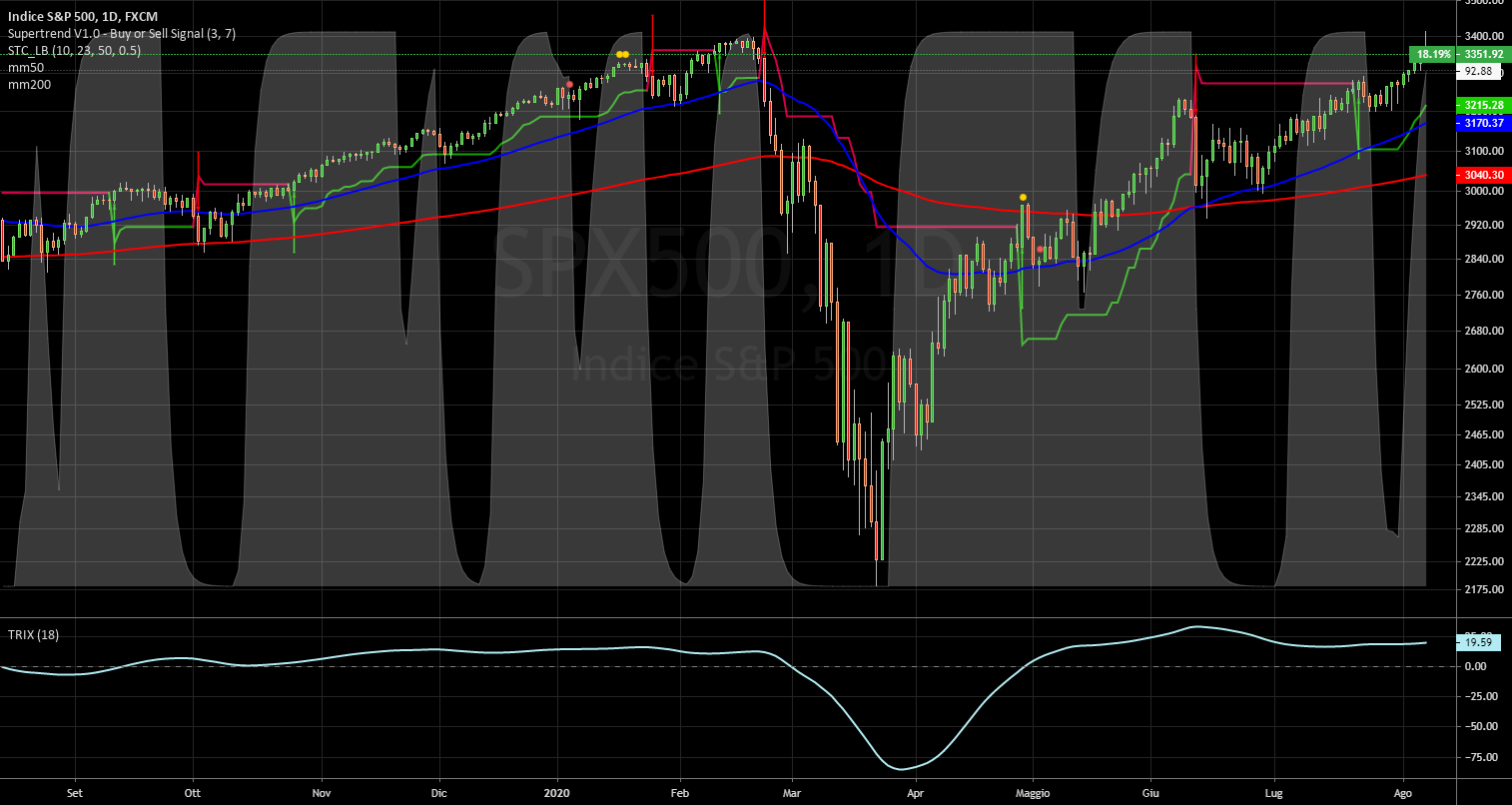
Task: Click the 2020 year label on time axis
Action: (557, 794)
